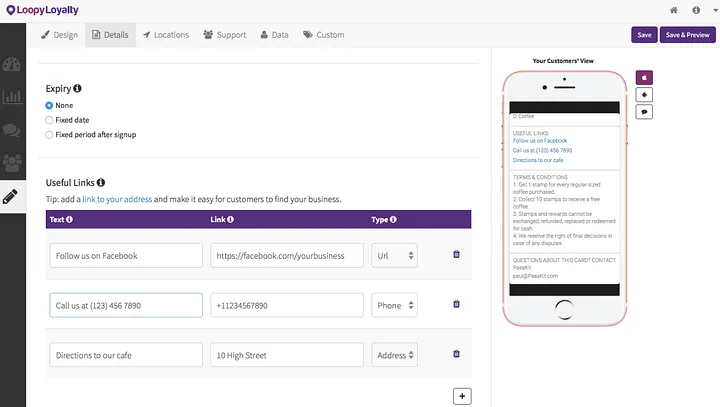Select the None expiry option

click(x=49, y=106)
